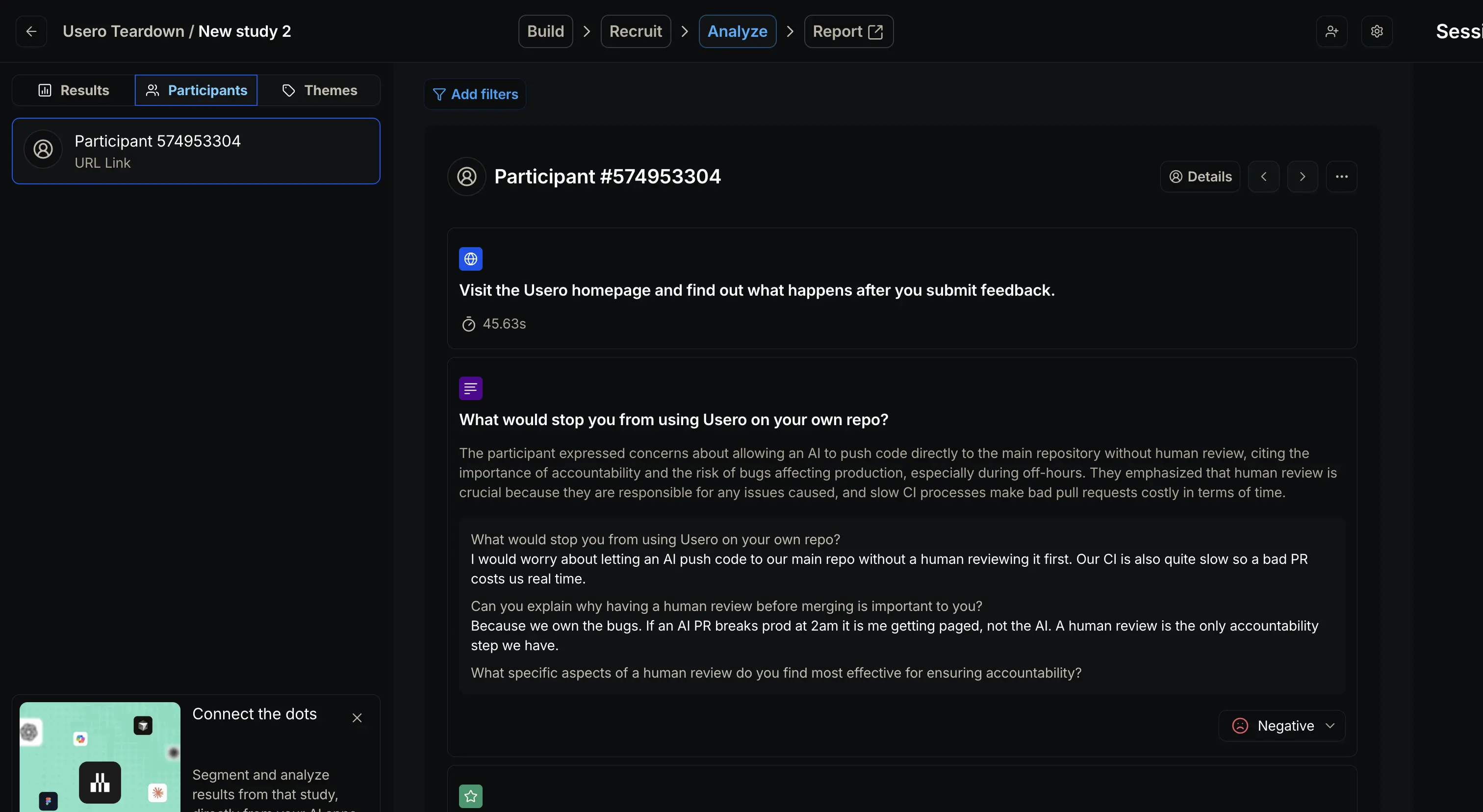This screenshot has width=1483, height=812.
Task: Click the purple text question icon
Action: (470, 388)
